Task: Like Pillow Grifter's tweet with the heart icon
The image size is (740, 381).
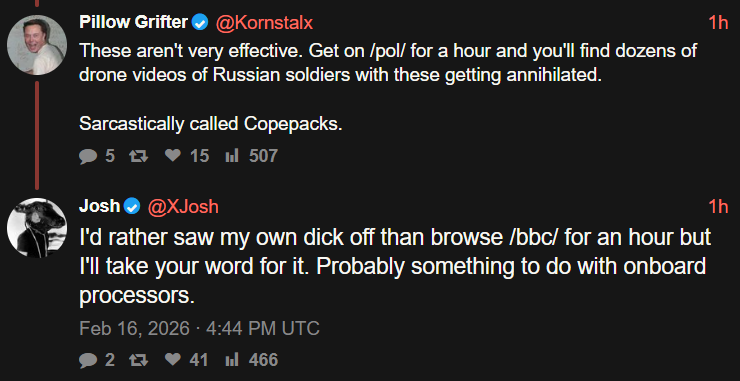Action: coord(173,155)
